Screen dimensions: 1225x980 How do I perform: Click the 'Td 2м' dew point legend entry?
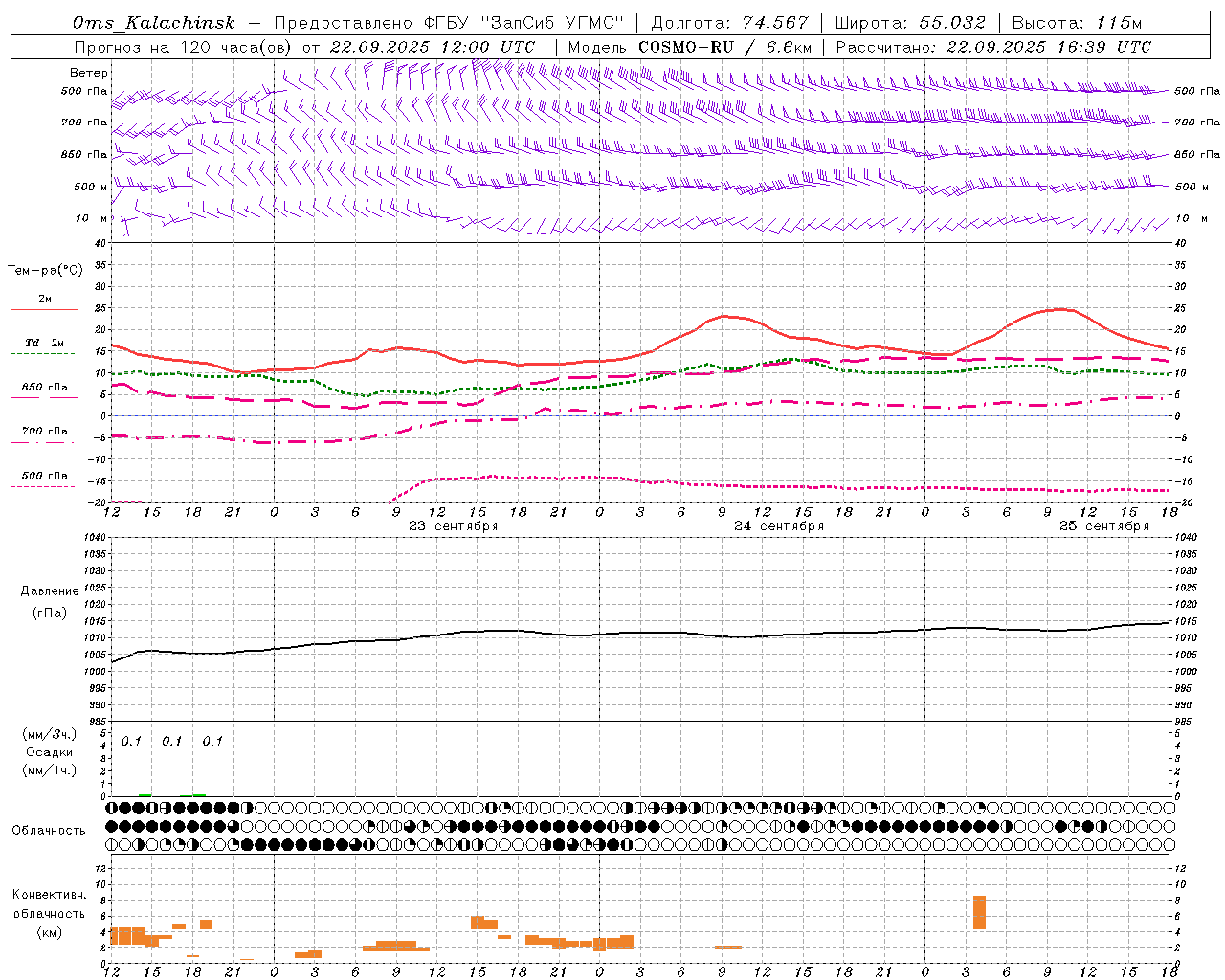click(x=45, y=343)
